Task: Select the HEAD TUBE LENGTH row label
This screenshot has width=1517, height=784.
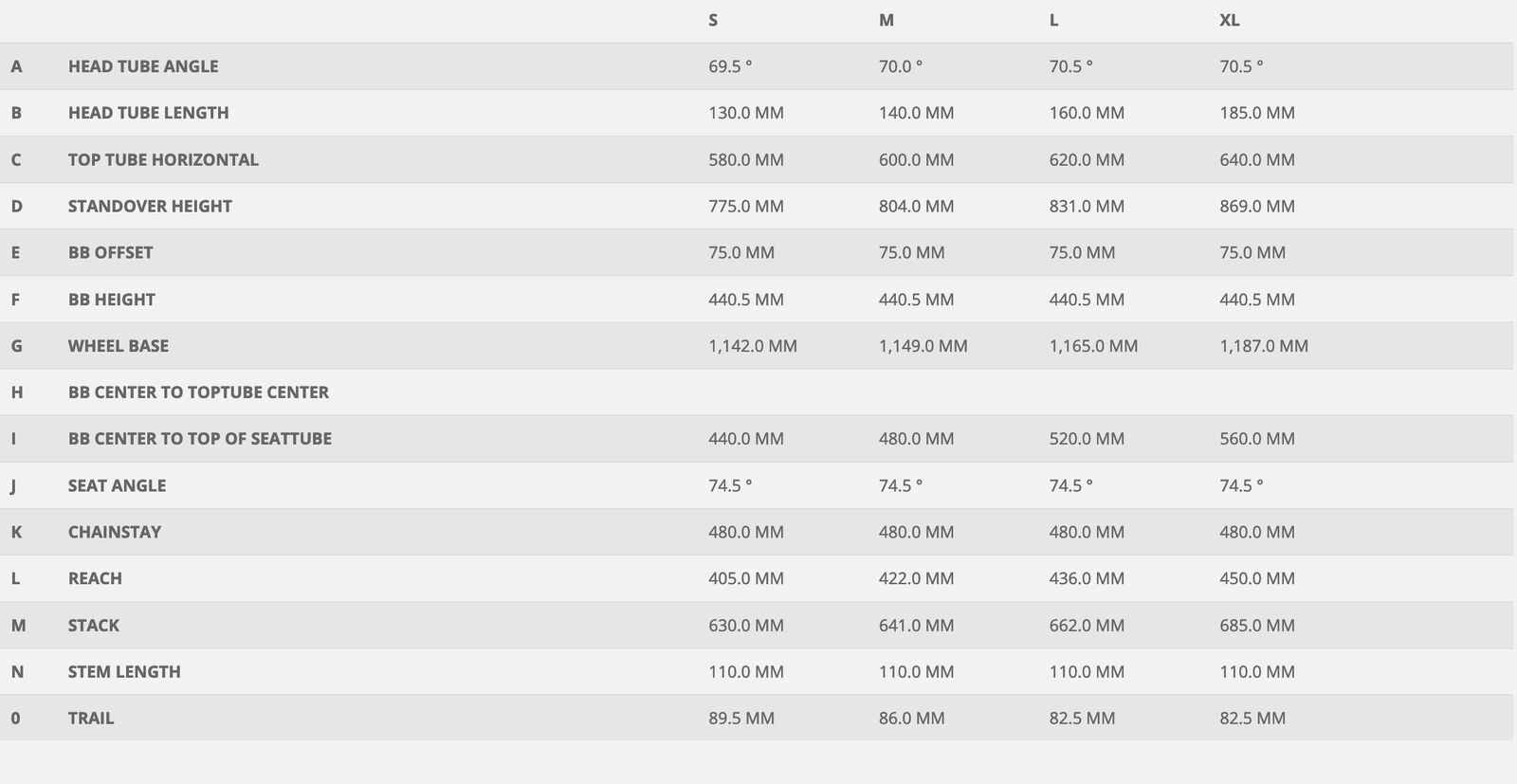Action: tap(148, 113)
